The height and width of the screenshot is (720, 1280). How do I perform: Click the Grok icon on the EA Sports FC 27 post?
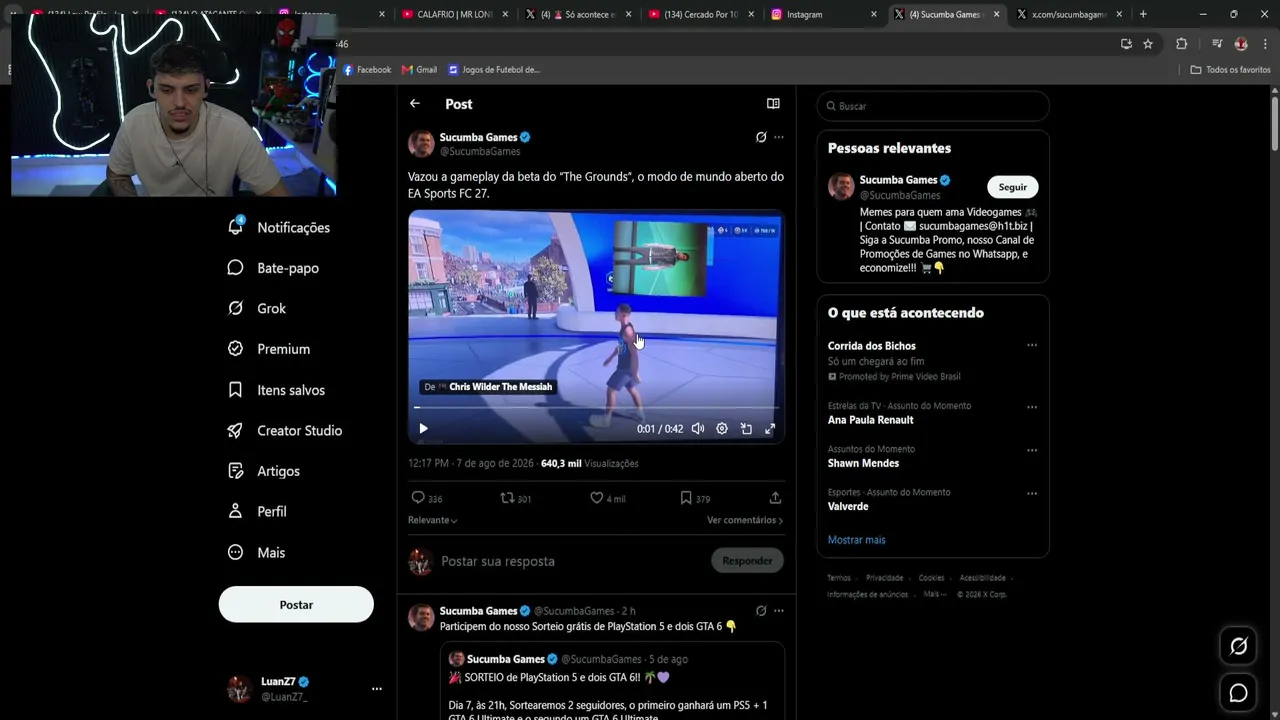[761, 137]
